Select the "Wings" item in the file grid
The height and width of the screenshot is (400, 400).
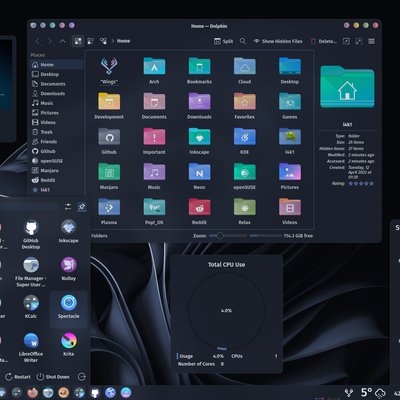[109, 70]
